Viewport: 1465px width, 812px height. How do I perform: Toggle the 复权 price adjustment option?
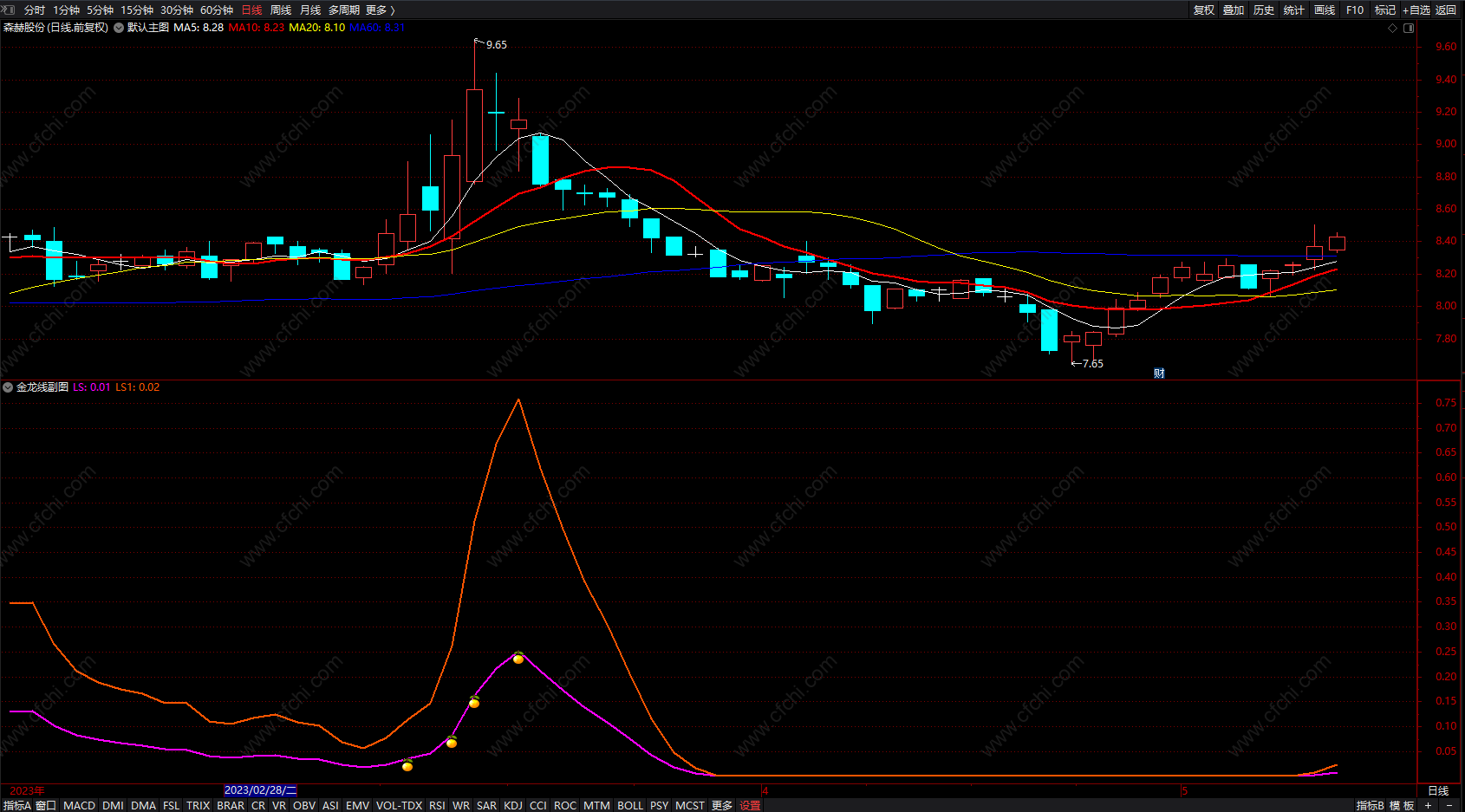click(1204, 10)
